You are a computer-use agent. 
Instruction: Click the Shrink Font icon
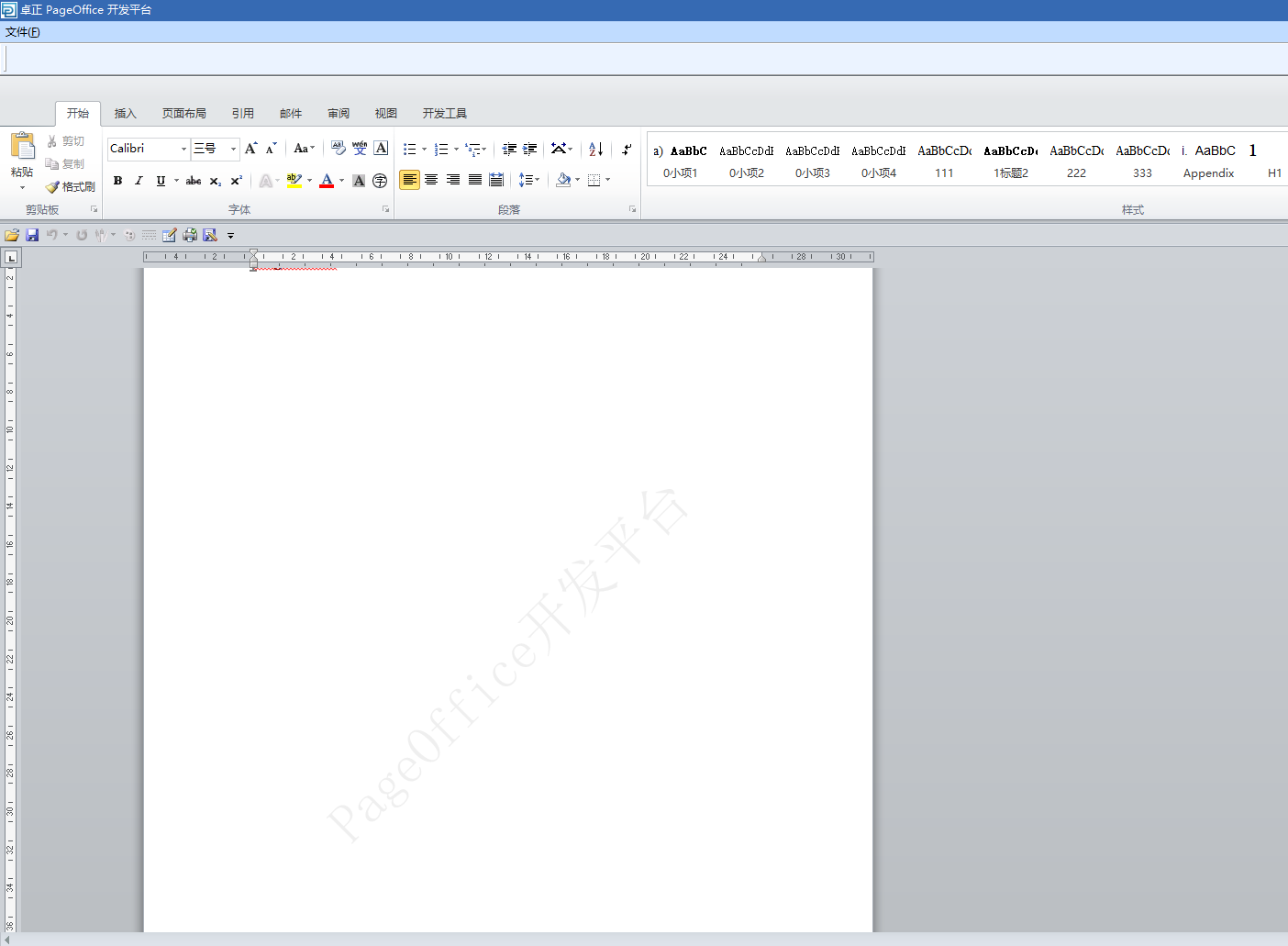272,149
